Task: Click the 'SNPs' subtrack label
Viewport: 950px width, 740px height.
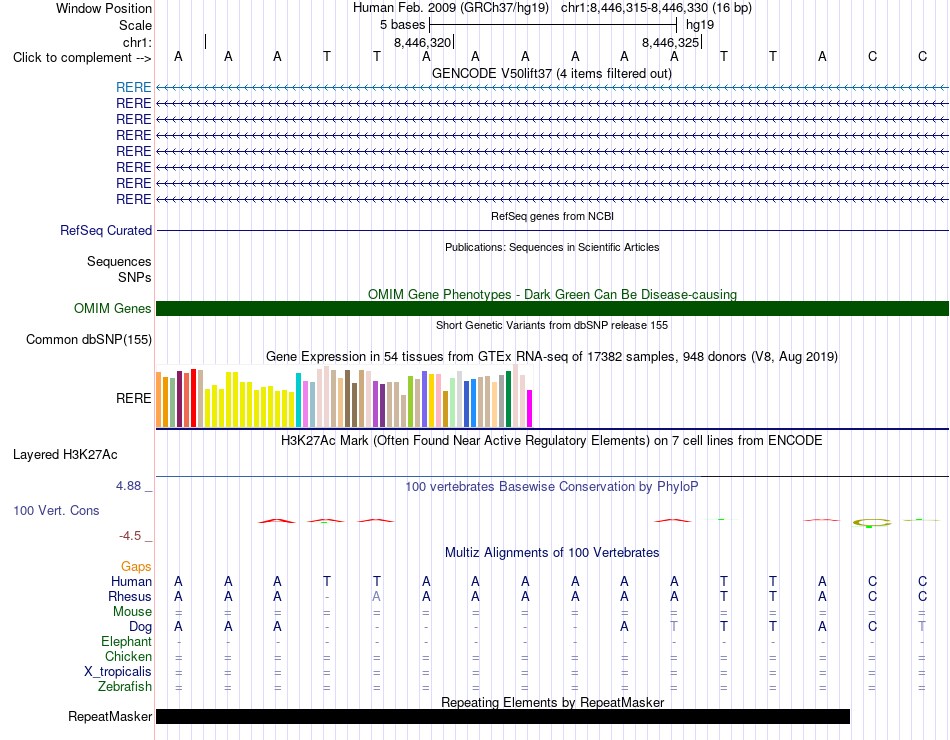Action: (135, 277)
